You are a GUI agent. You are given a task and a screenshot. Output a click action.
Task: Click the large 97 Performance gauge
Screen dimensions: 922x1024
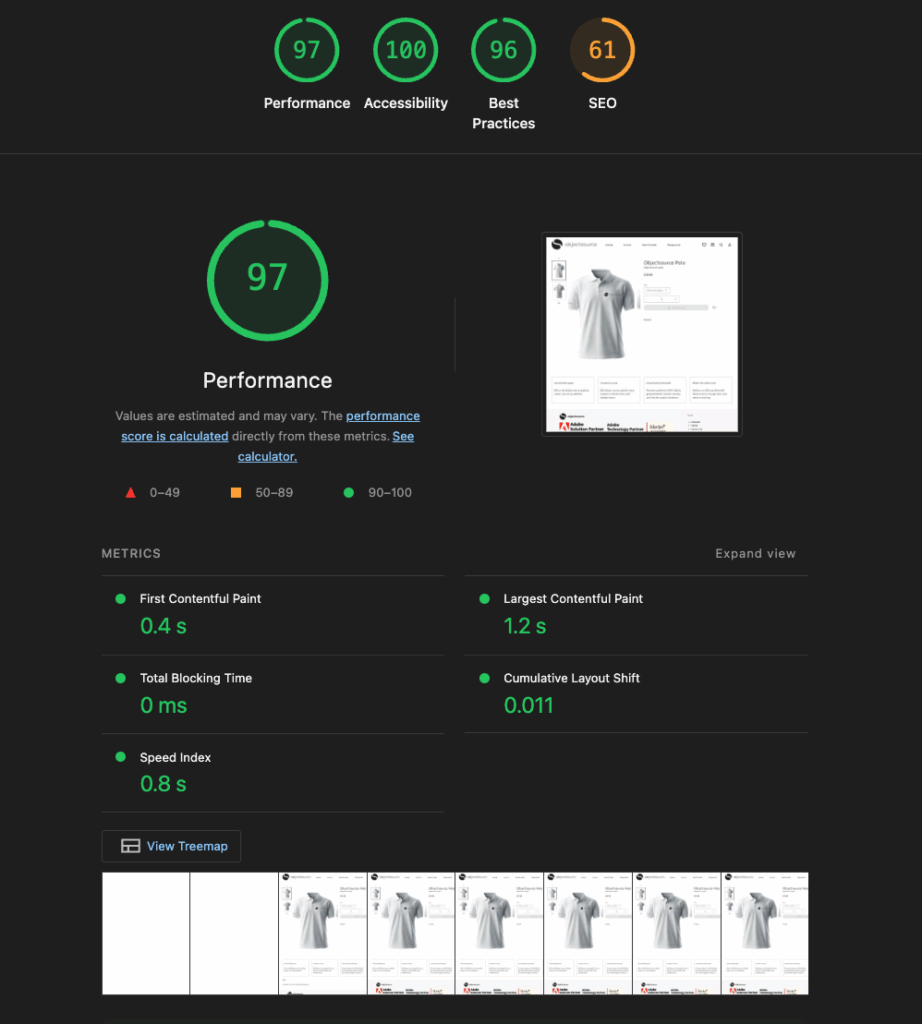point(268,280)
